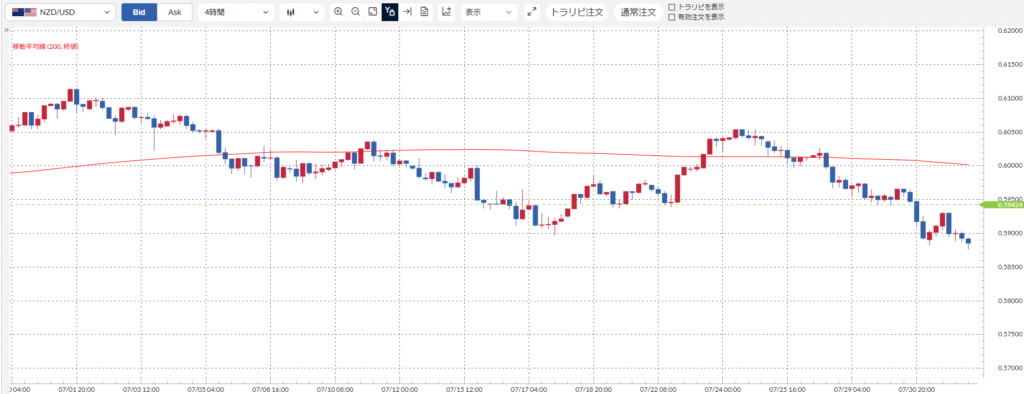Click the 移動平均線 (200, 終値) indicator label
This screenshot has height=394, width=1024.
click(x=46, y=46)
